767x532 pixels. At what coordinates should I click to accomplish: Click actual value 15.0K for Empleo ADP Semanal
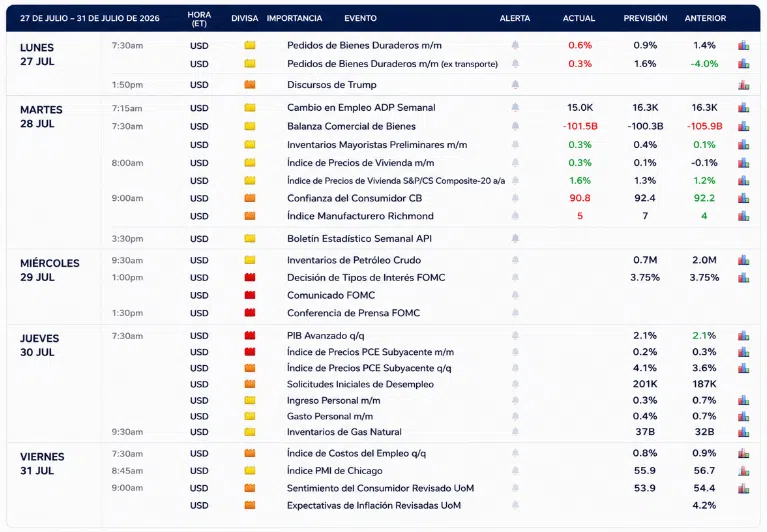tap(580, 107)
